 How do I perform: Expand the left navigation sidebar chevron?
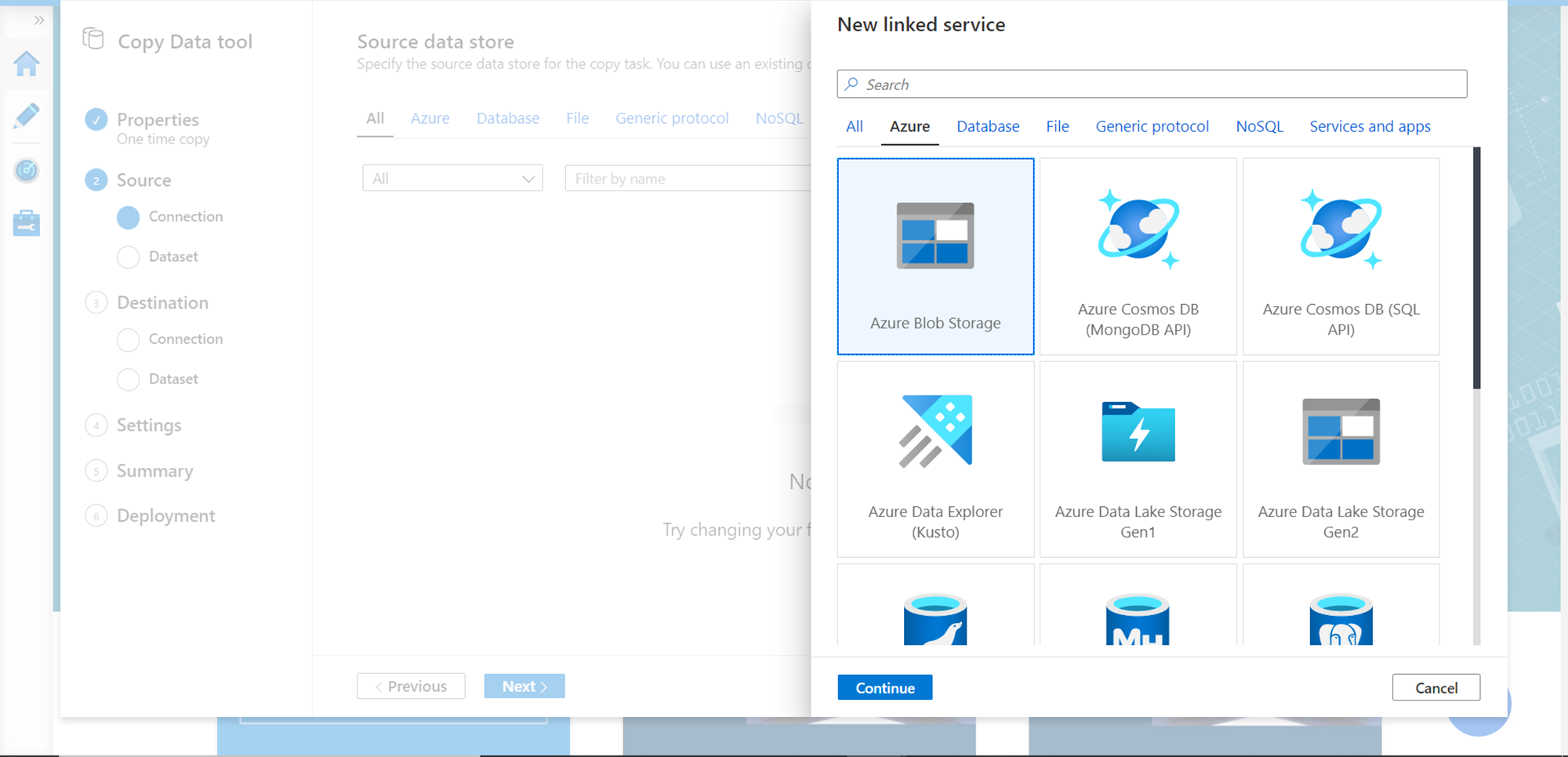(x=38, y=20)
